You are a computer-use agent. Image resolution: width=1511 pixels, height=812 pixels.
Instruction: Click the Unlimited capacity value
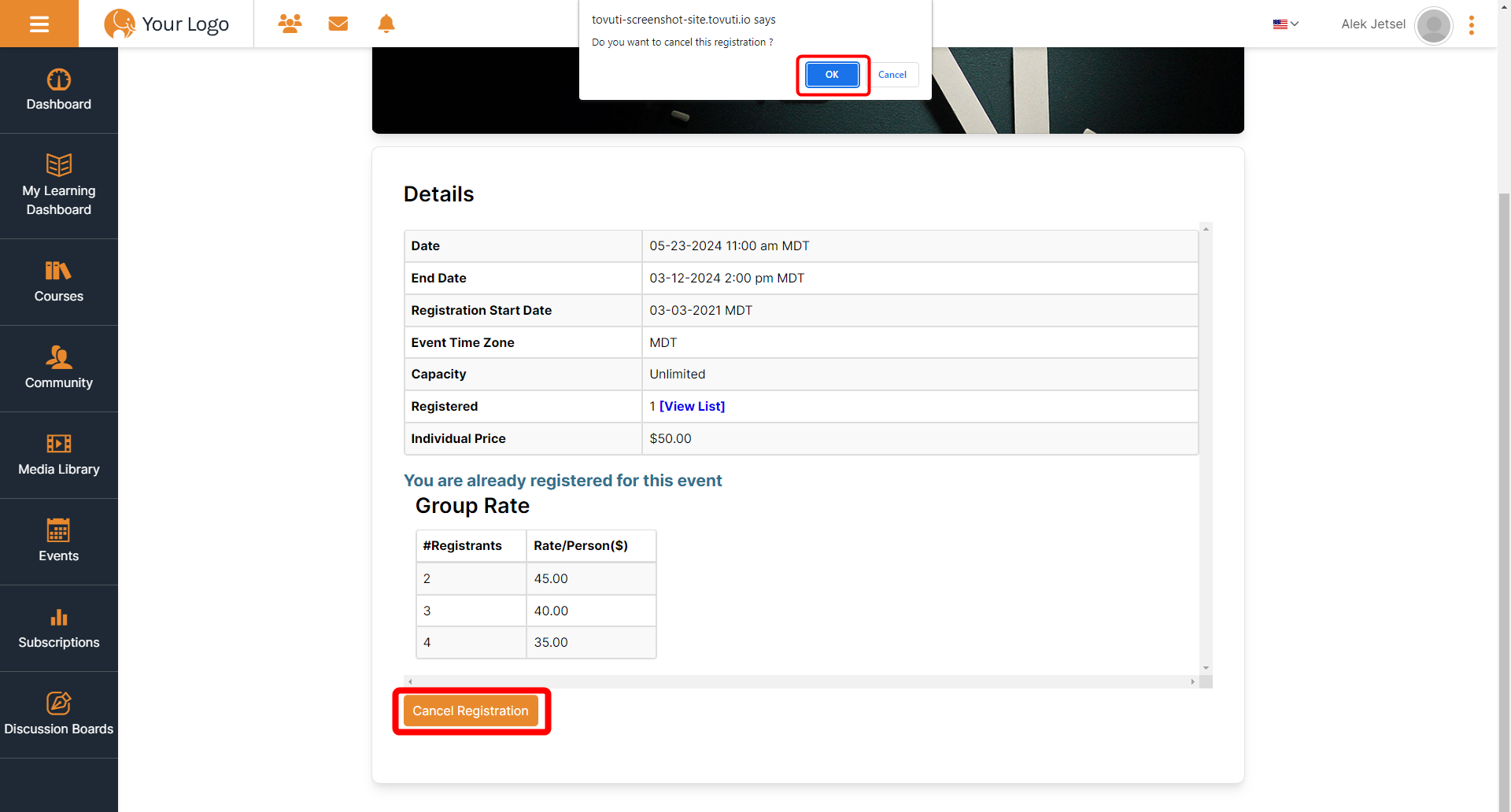(x=678, y=375)
